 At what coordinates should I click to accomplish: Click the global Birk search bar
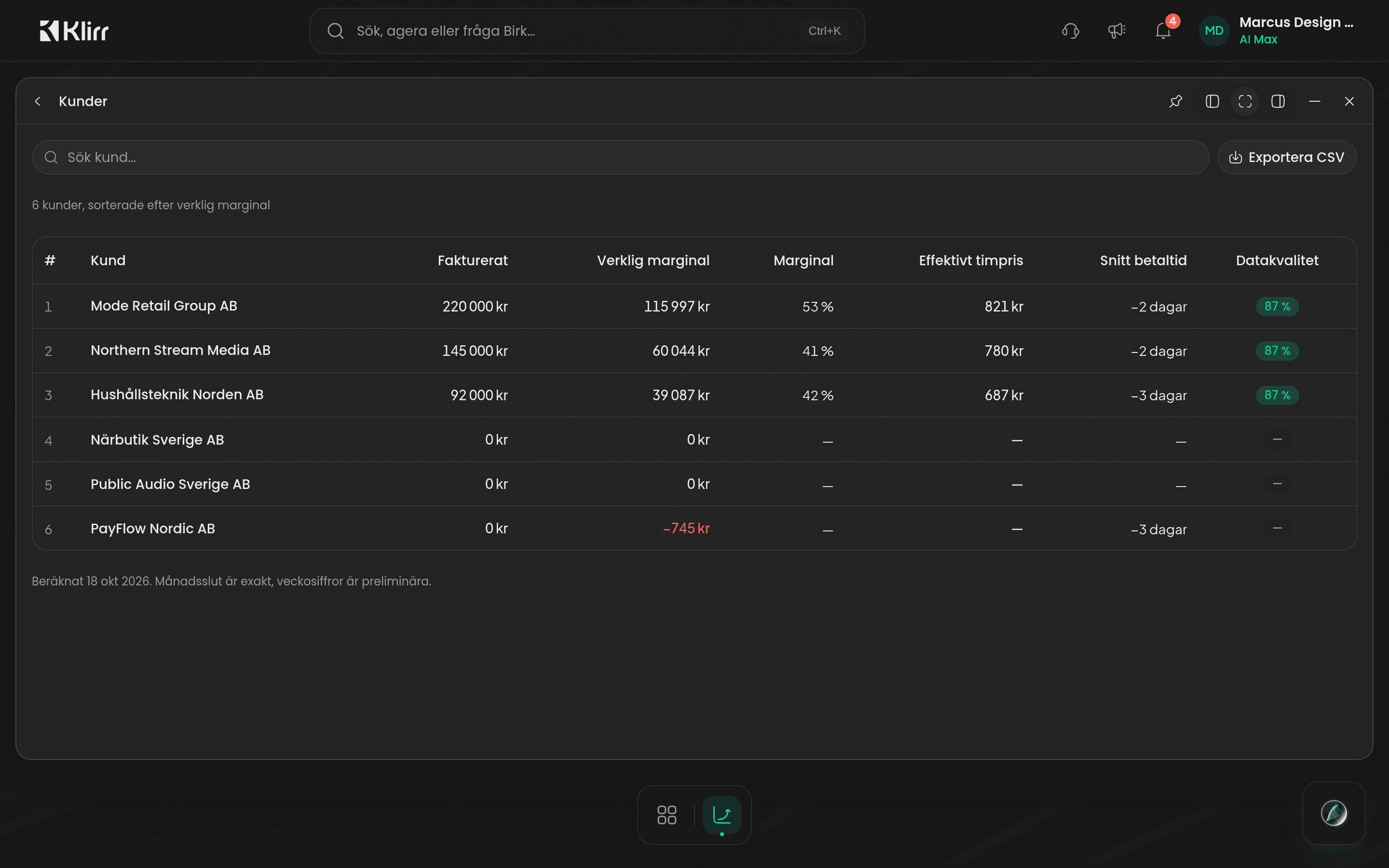click(587, 31)
